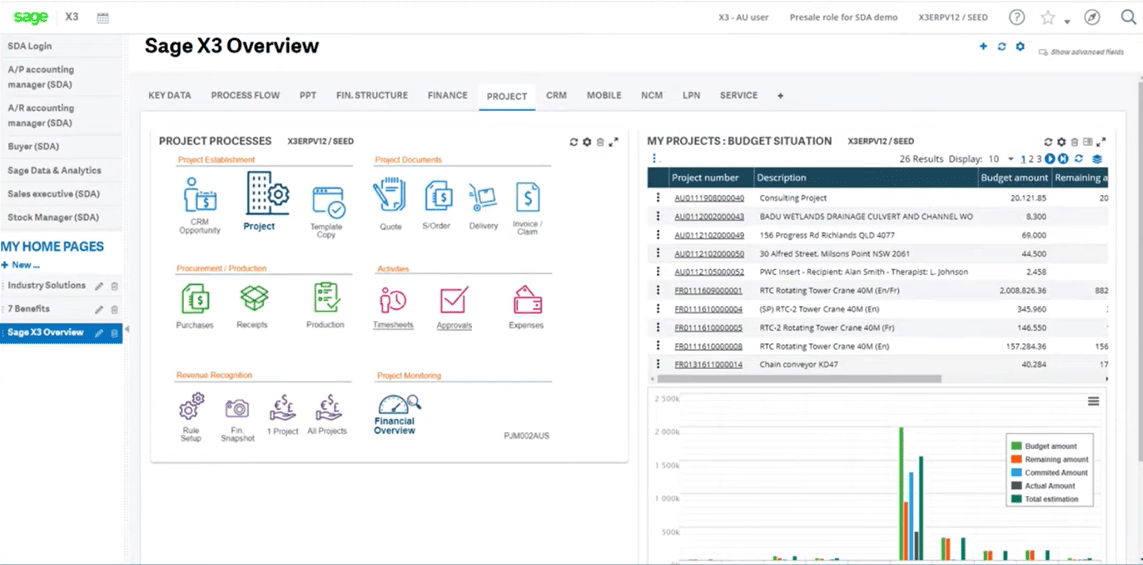Viewport: 1143px width, 565px height.
Task: Delete the 7 Benefits home page
Action: [x=114, y=310]
